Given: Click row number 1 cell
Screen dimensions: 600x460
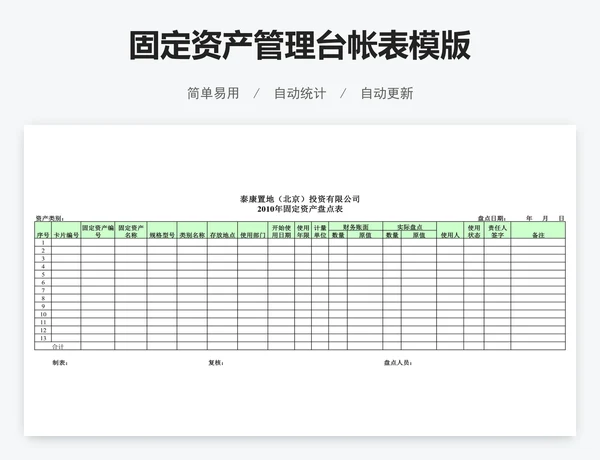Looking at the screenshot, I should (x=43, y=243).
